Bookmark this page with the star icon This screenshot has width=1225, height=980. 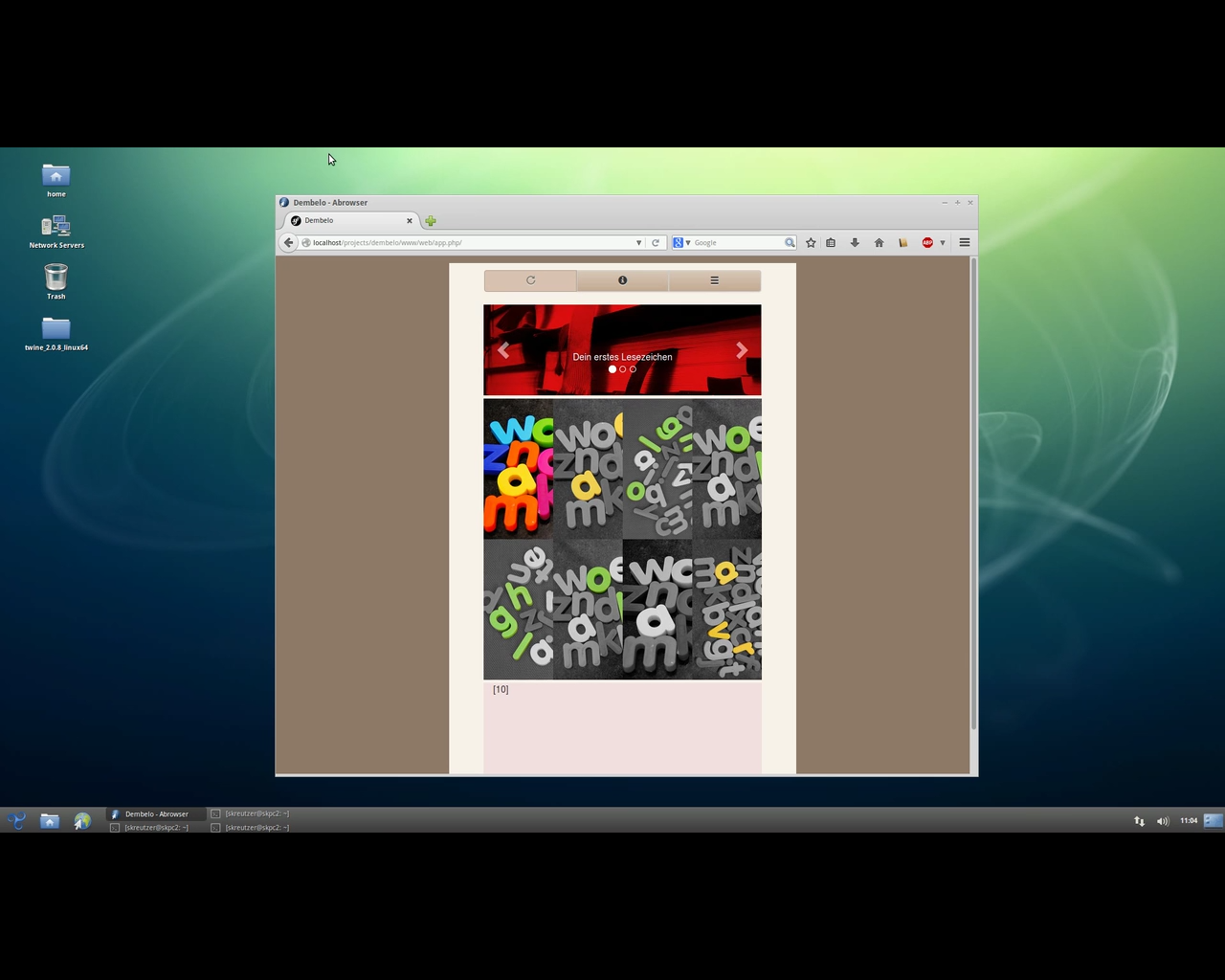click(x=811, y=243)
